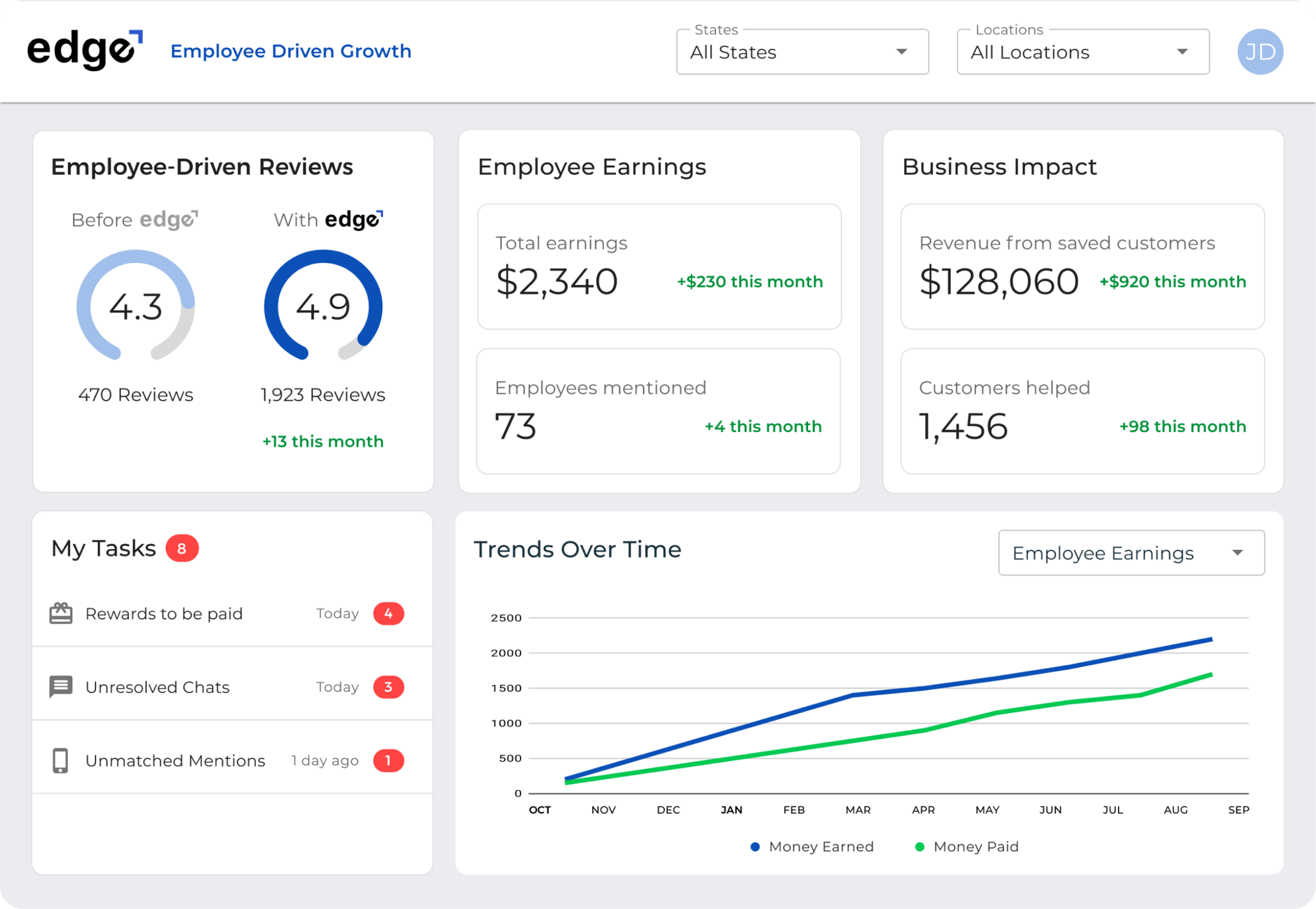The width and height of the screenshot is (1316, 909).
Task: Click the My Tasks heading
Action: tap(104, 549)
